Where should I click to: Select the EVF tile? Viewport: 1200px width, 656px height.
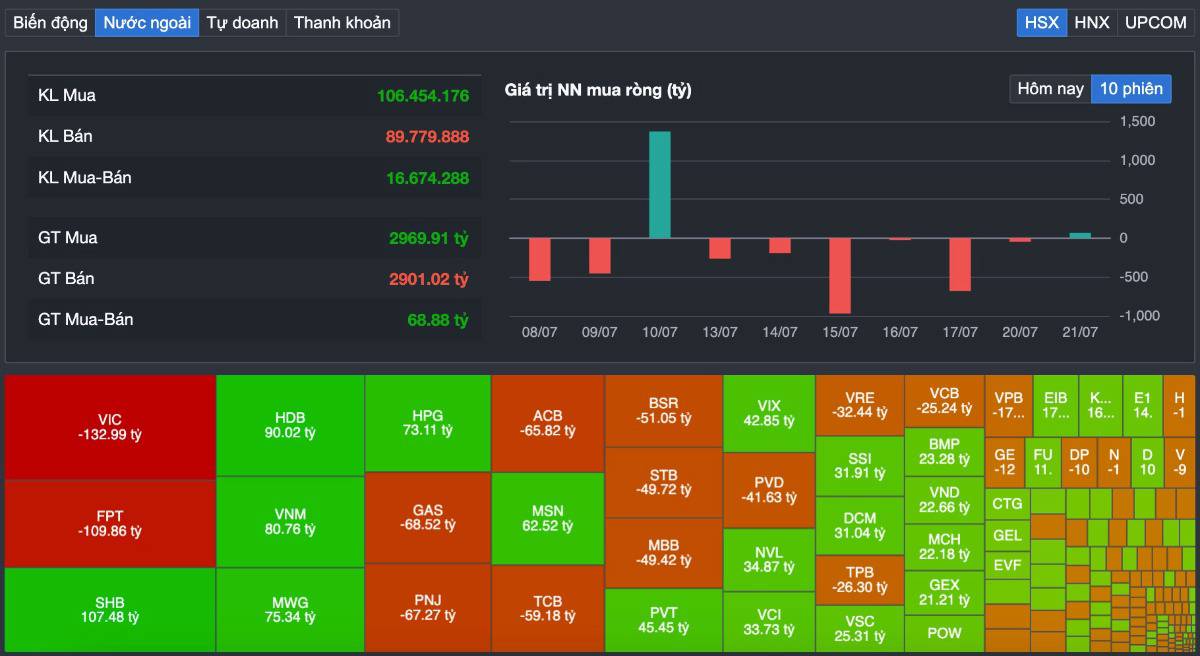click(x=1007, y=565)
